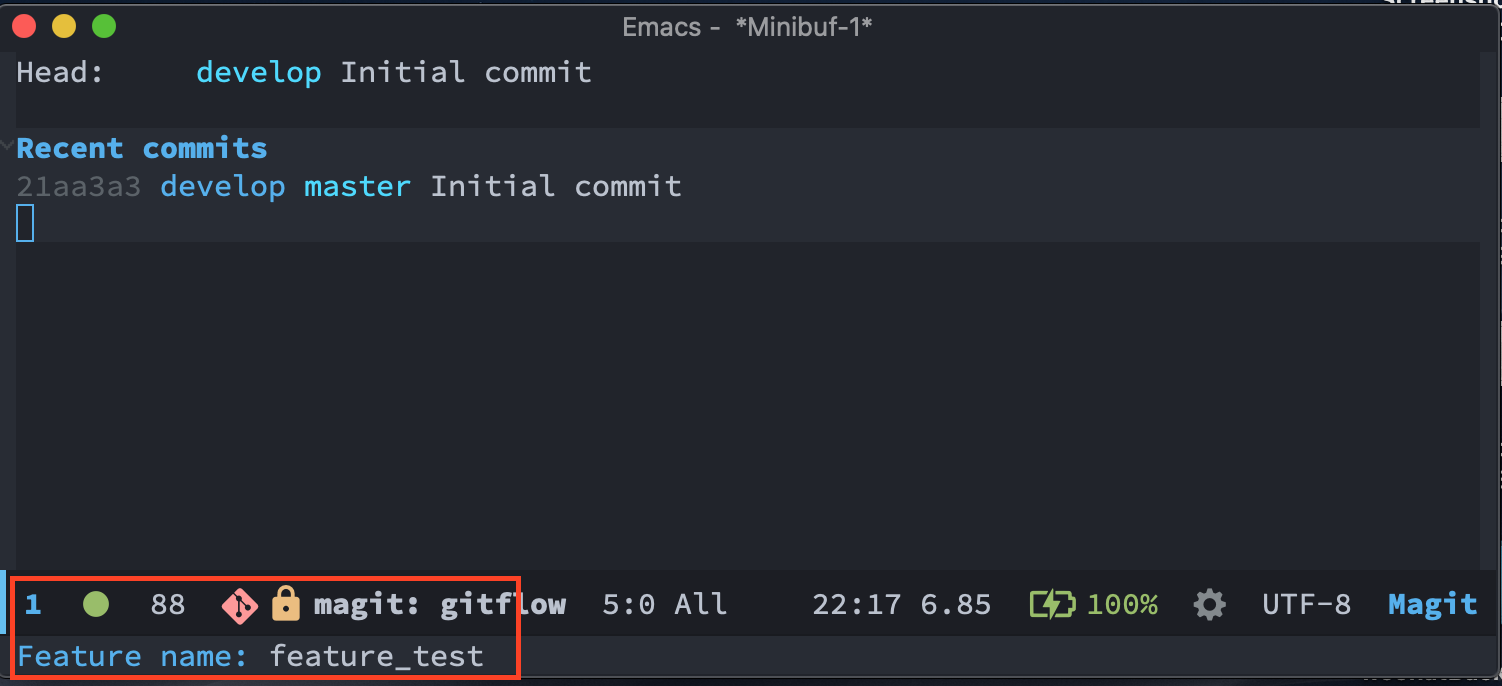Click the Recent commits heading
This screenshot has width=1502, height=686.
pyautogui.click(x=142, y=148)
